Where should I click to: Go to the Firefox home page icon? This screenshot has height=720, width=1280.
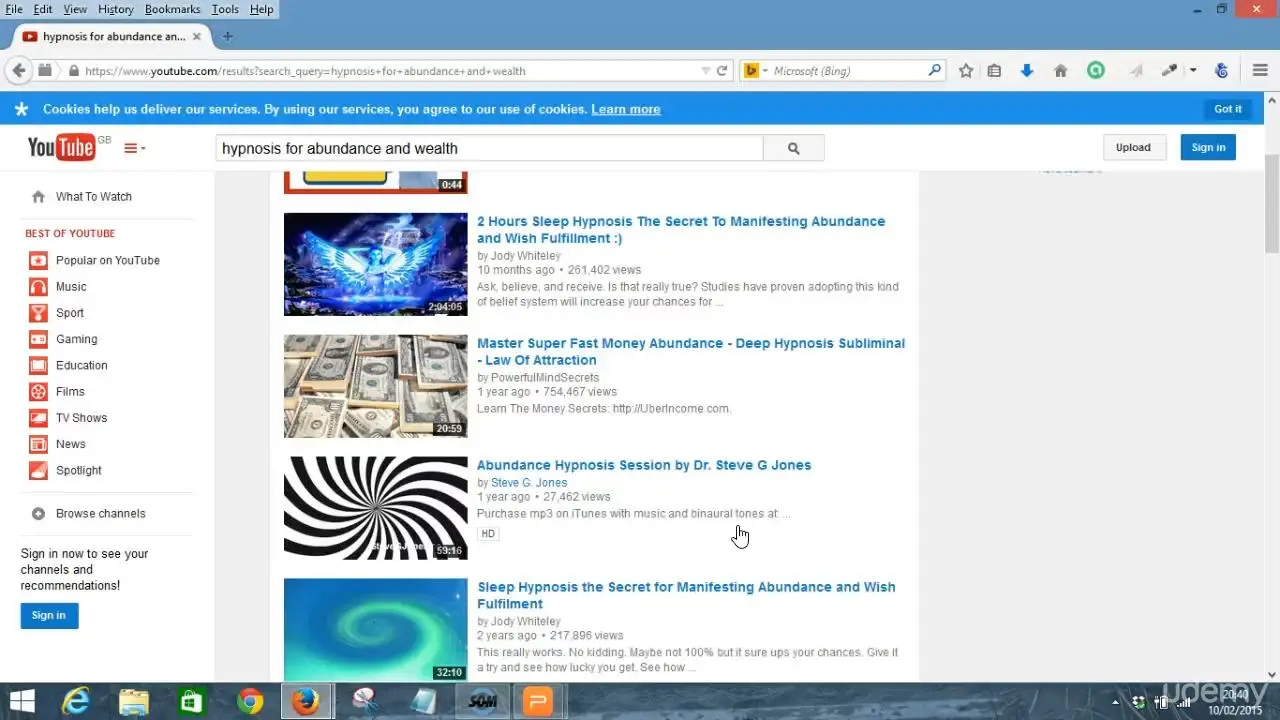pos(1061,71)
